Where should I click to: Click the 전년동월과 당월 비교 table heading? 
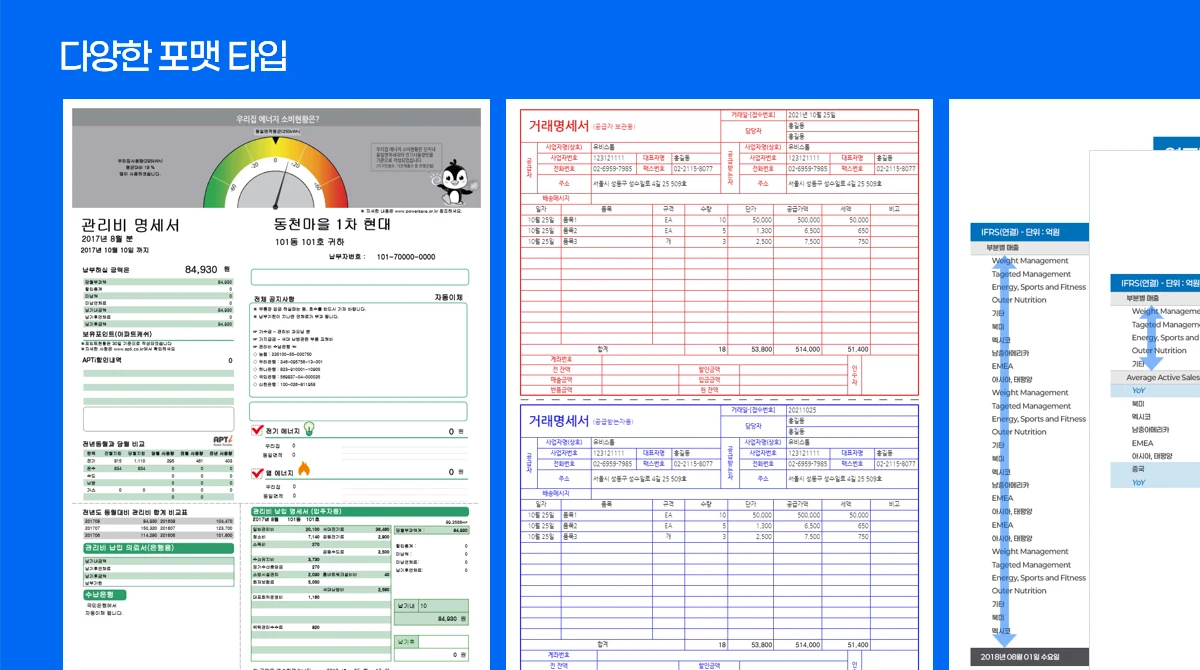[x=113, y=443]
